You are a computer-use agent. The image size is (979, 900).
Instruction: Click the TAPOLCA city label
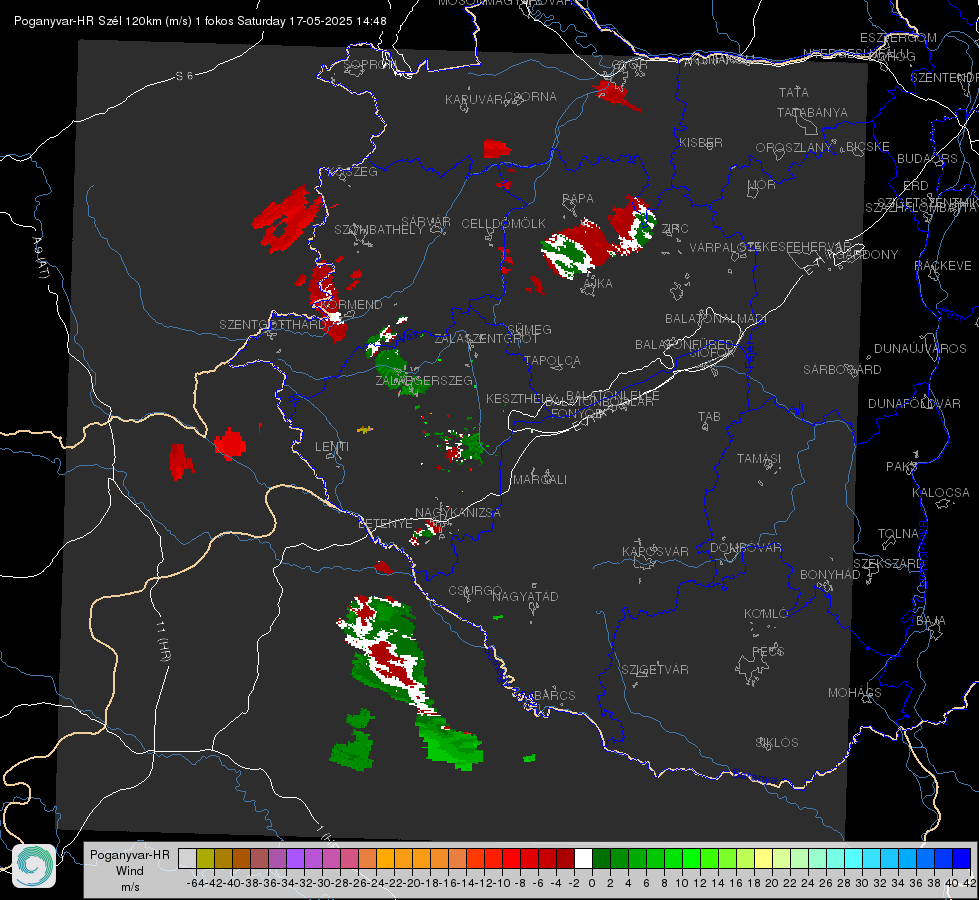point(552,360)
